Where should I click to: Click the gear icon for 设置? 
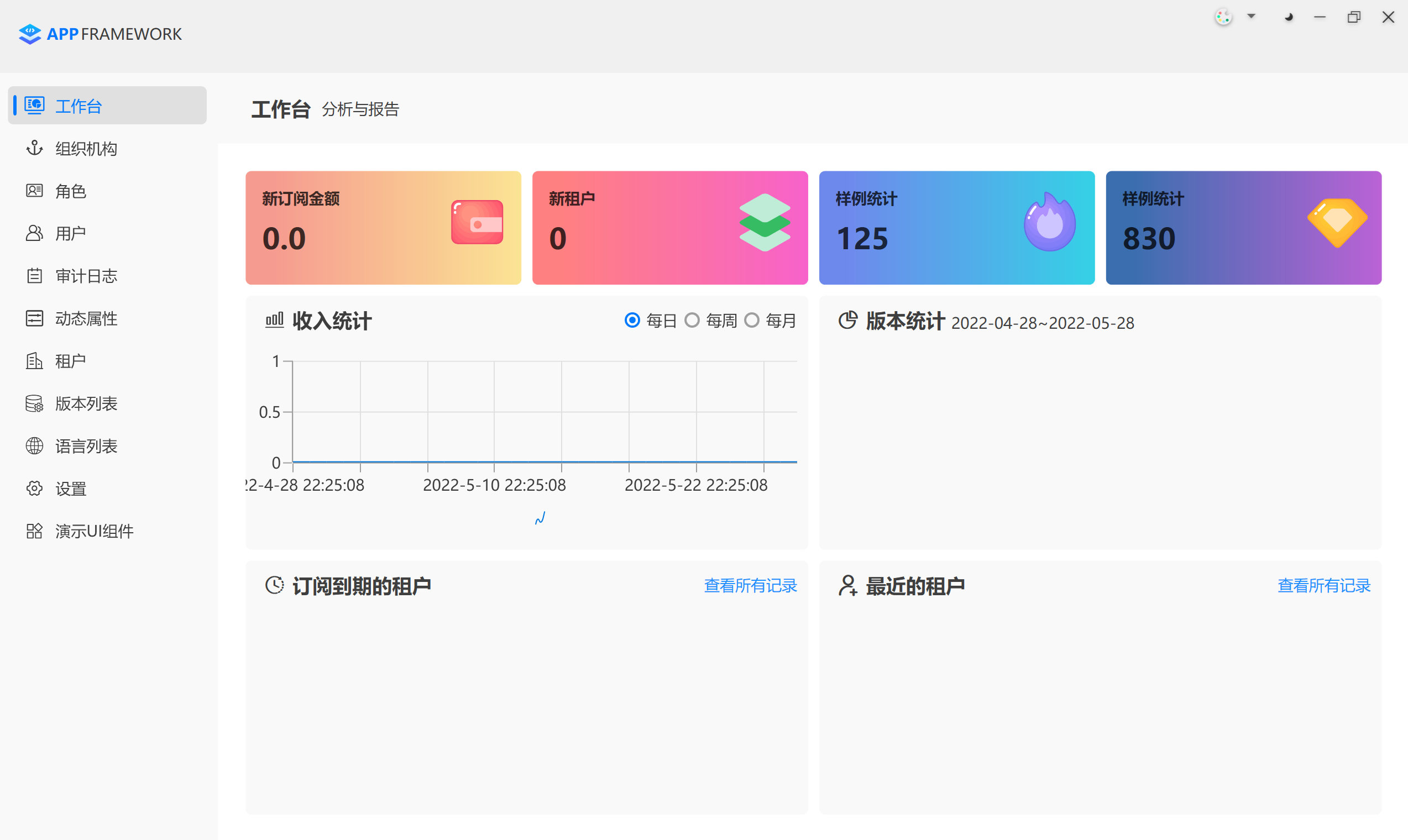click(34, 489)
